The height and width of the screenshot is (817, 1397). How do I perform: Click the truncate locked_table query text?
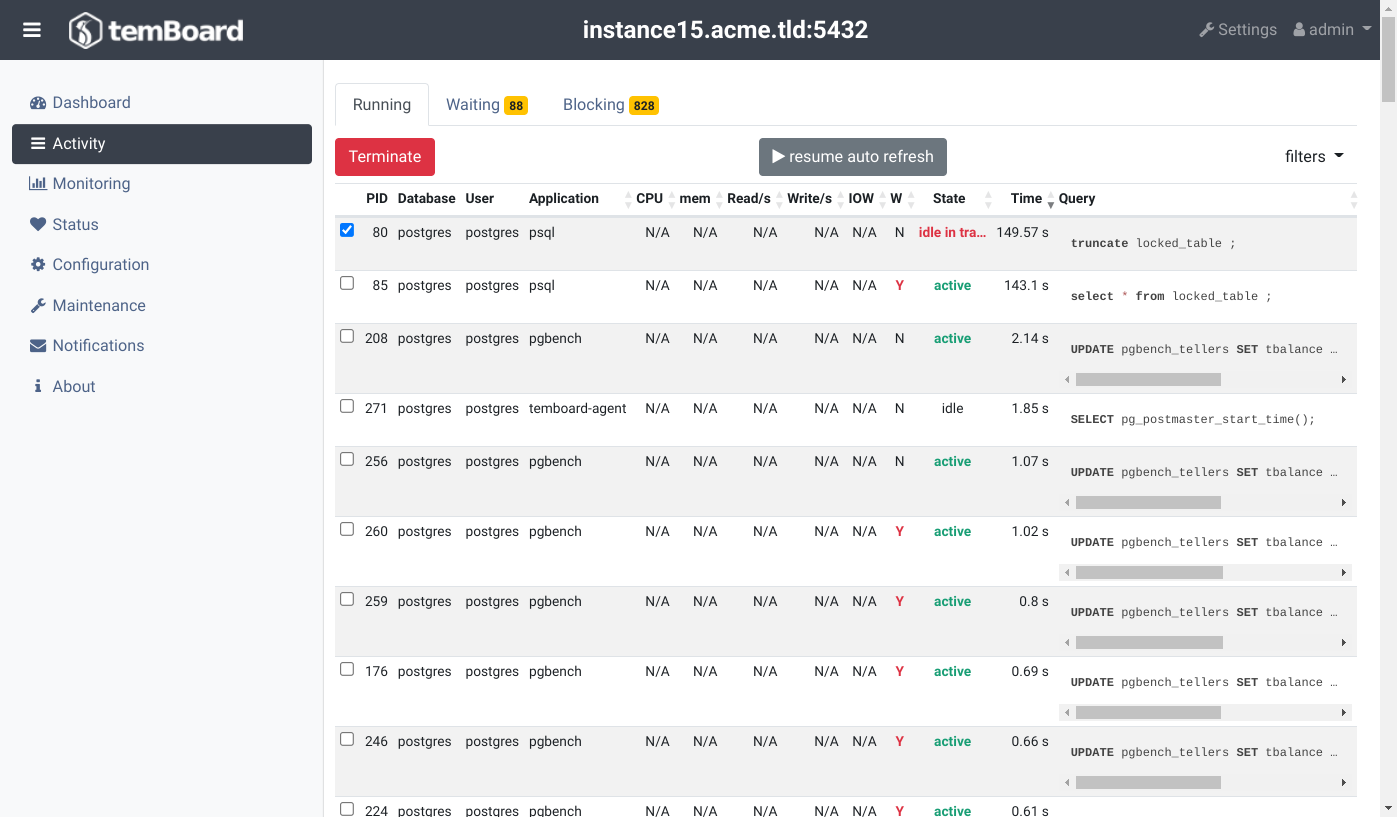[1153, 243]
